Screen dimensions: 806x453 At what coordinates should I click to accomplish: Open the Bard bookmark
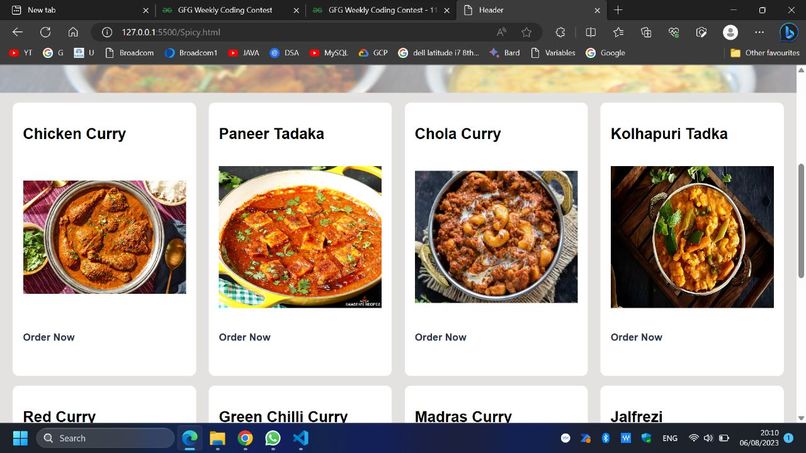504,52
